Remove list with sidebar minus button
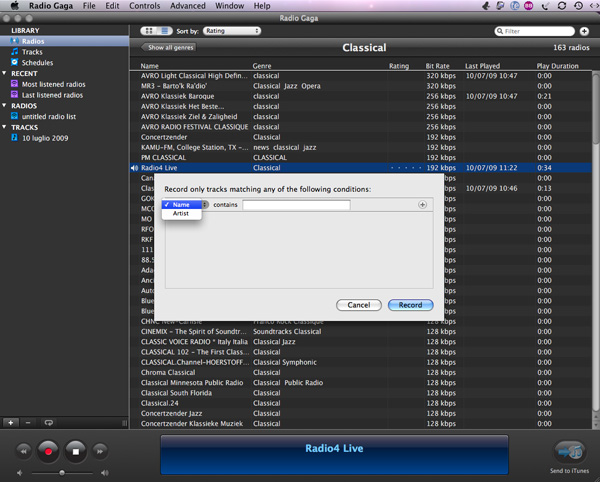Screen dimensions: 600x482 pyautogui.click(x=28, y=423)
